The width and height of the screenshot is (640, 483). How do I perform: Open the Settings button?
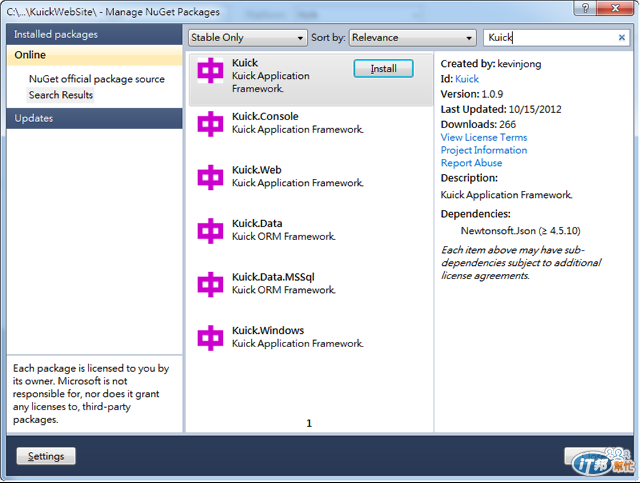point(46,456)
